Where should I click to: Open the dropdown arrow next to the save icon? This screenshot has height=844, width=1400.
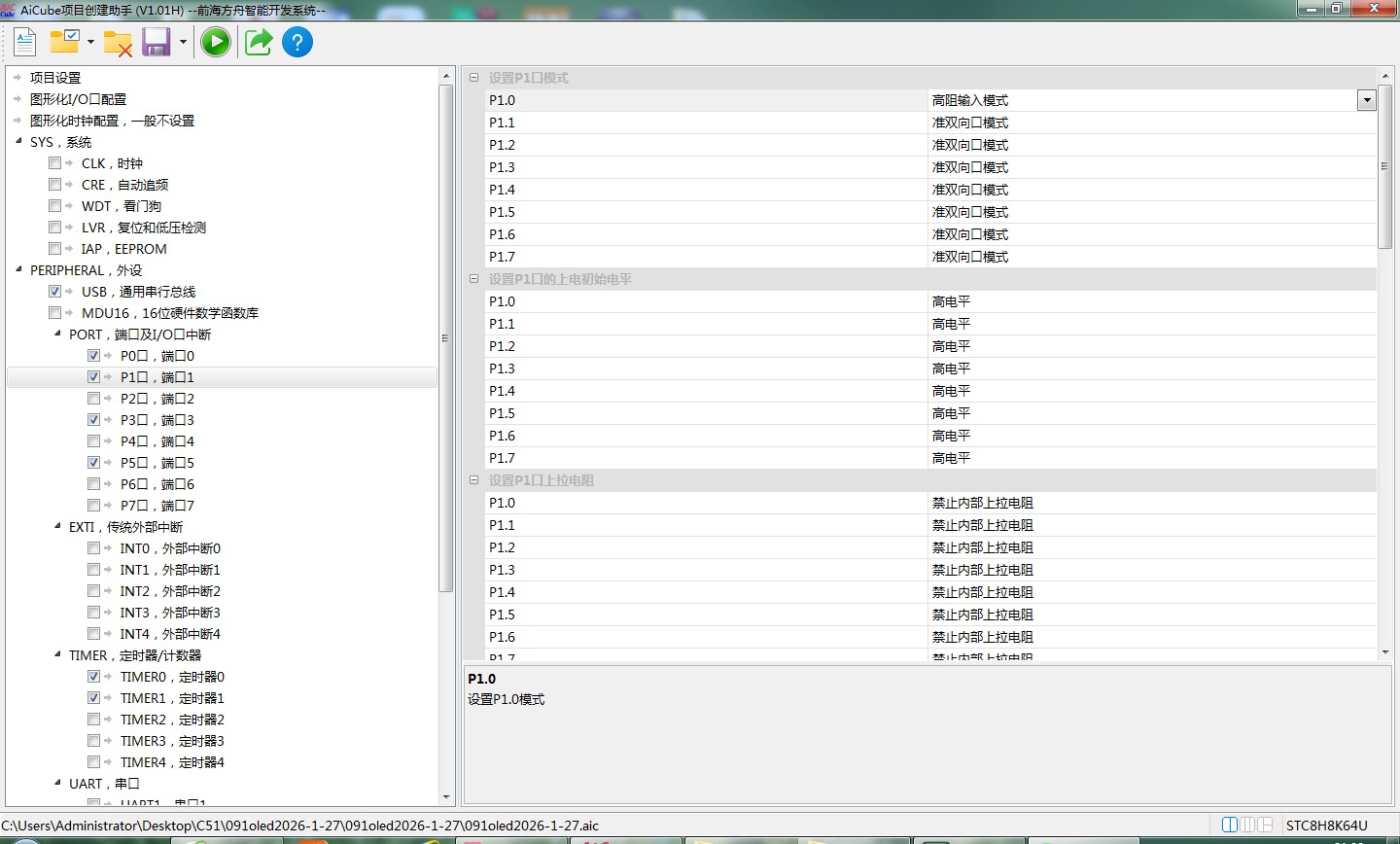(x=183, y=42)
